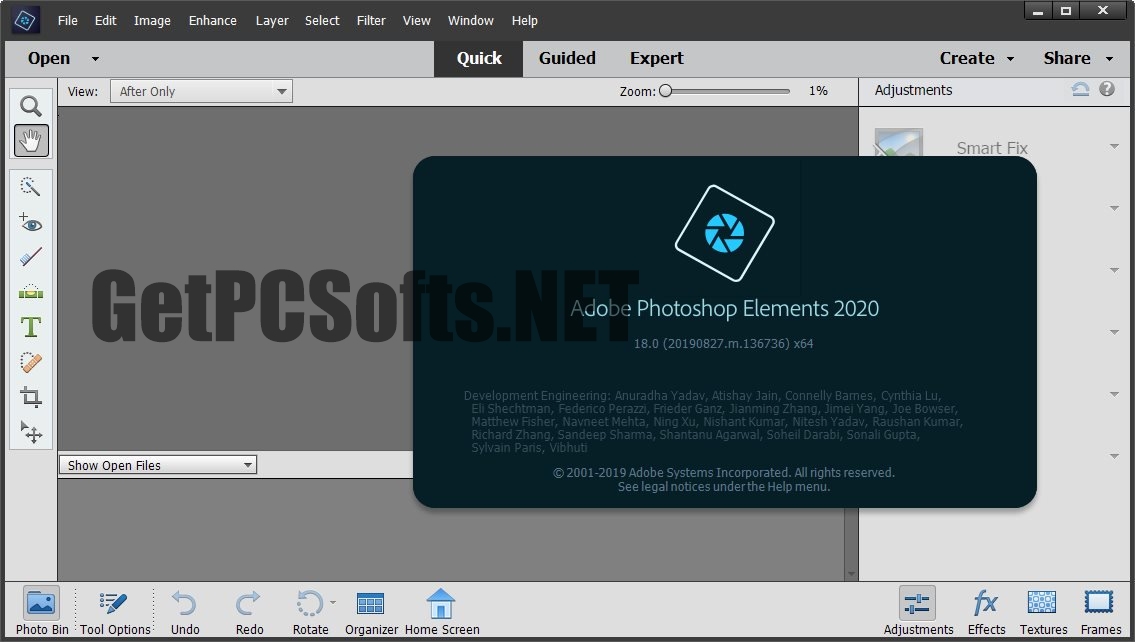Click the Create button
This screenshot has height=642, width=1135.
coord(966,59)
